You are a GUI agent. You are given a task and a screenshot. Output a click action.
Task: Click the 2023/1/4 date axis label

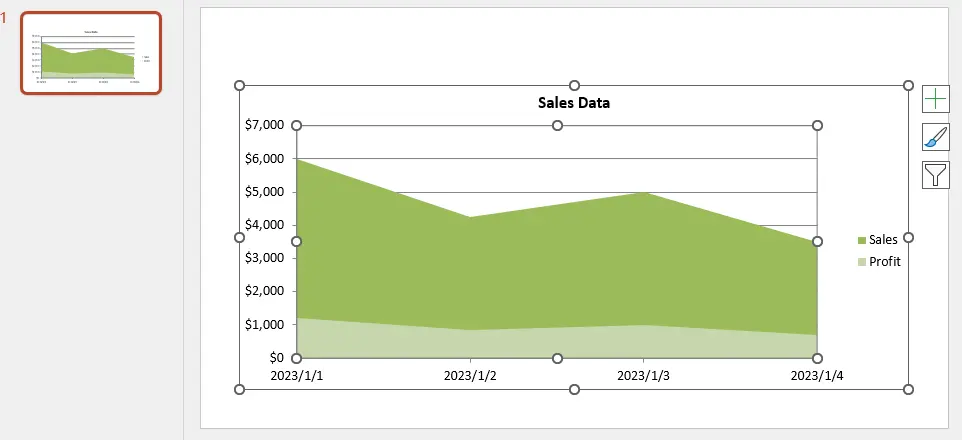817,377
